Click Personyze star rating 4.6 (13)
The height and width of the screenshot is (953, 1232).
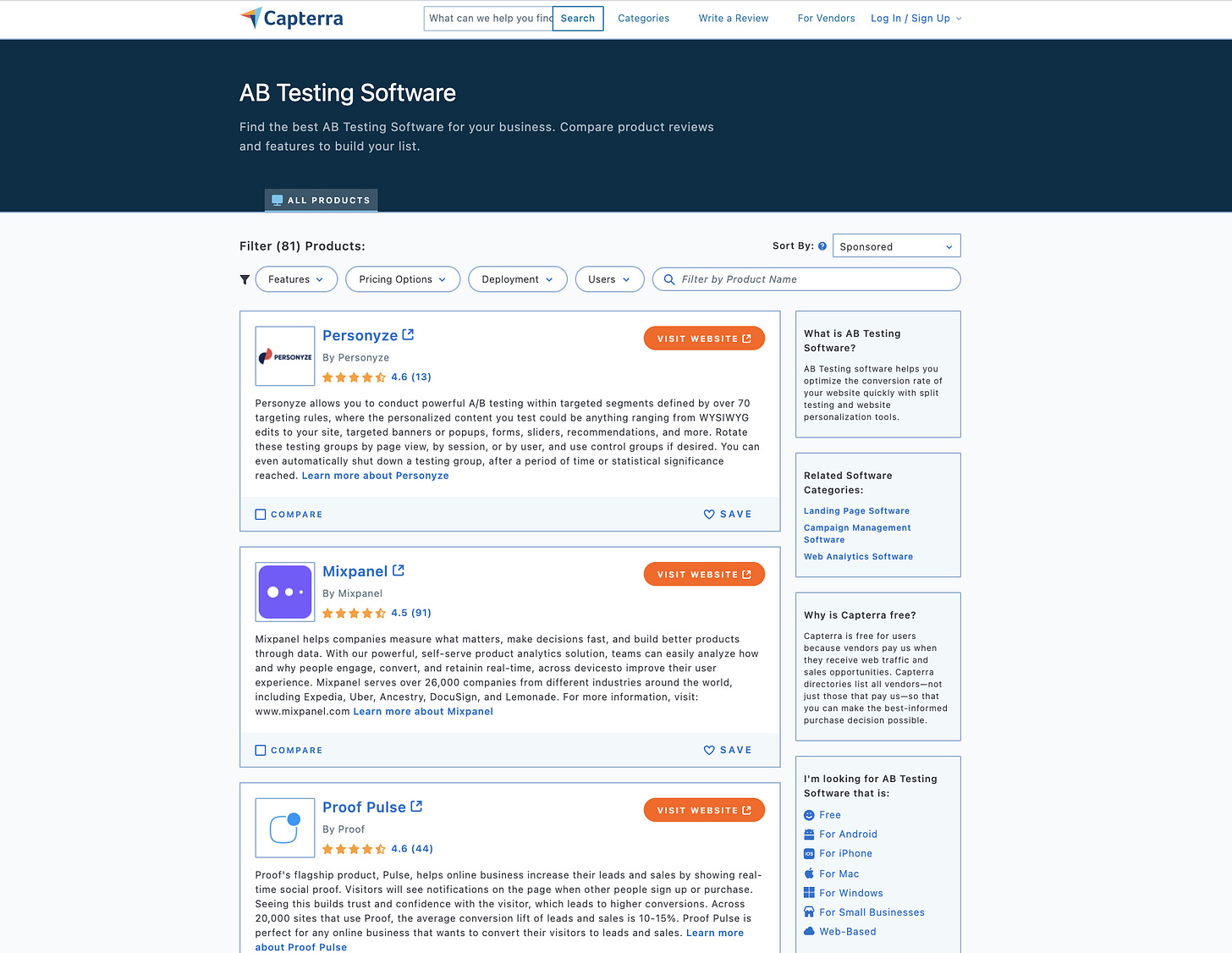[377, 377]
